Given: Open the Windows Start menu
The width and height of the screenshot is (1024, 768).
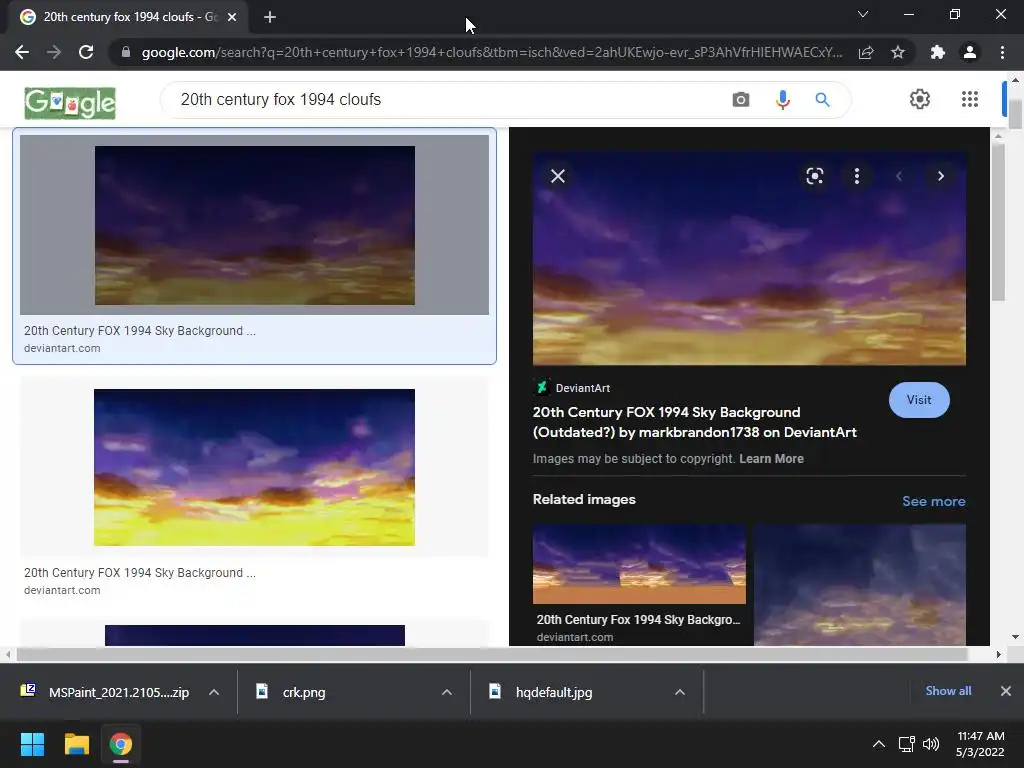Looking at the screenshot, I should [32, 744].
